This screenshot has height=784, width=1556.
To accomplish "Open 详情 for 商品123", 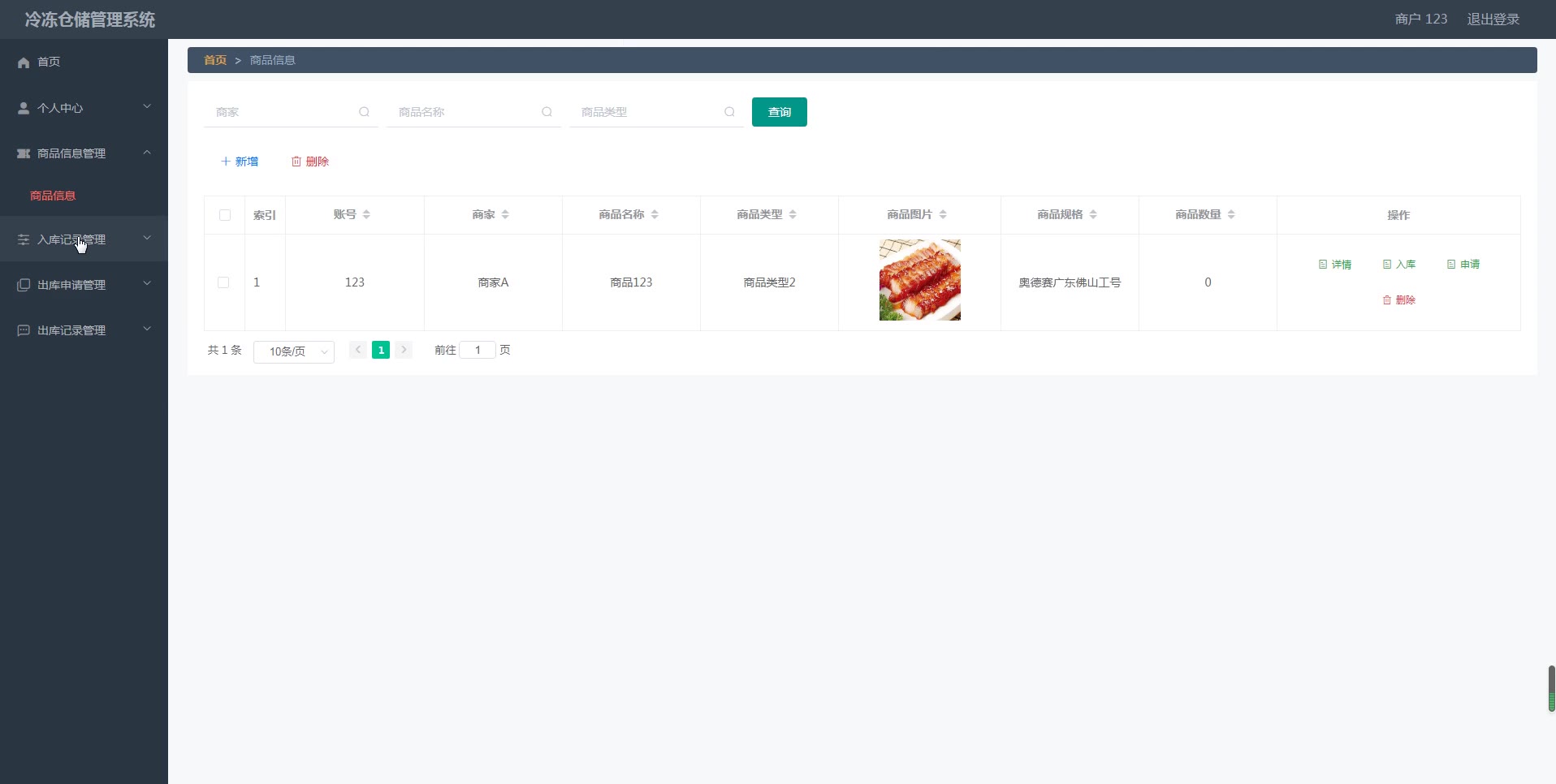I will point(1335,265).
